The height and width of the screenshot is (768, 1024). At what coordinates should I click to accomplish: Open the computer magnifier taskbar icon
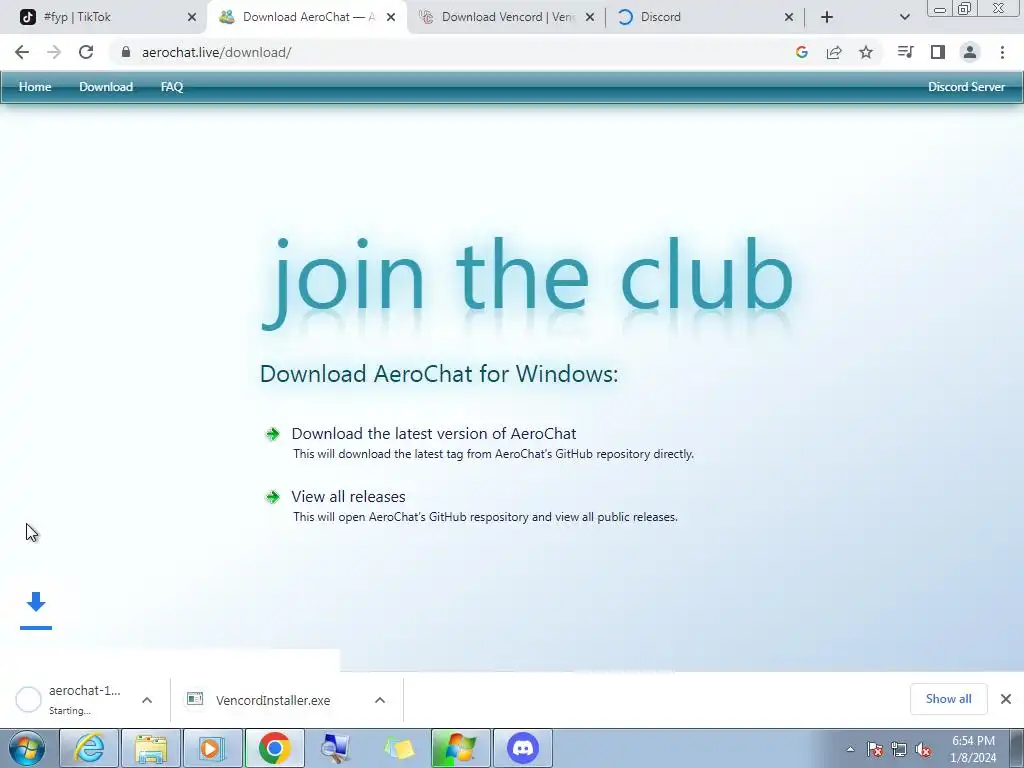tap(336, 748)
